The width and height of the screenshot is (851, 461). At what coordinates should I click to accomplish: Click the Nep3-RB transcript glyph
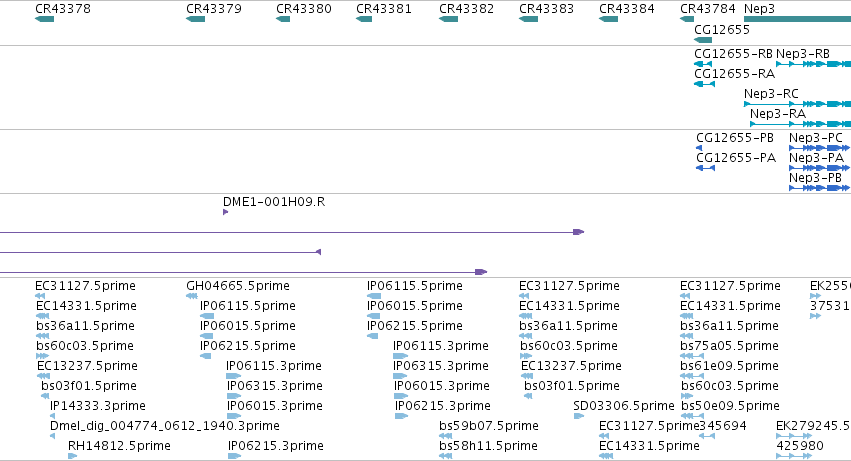pyautogui.click(x=814, y=64)
